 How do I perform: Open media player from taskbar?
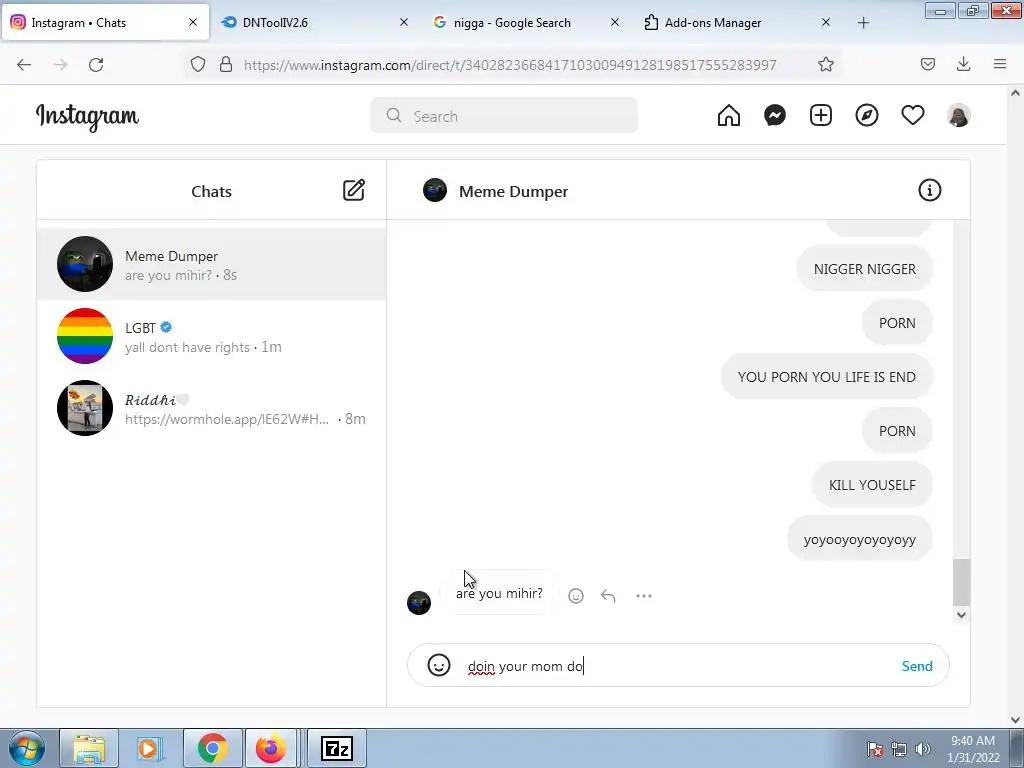click(151, 748)
